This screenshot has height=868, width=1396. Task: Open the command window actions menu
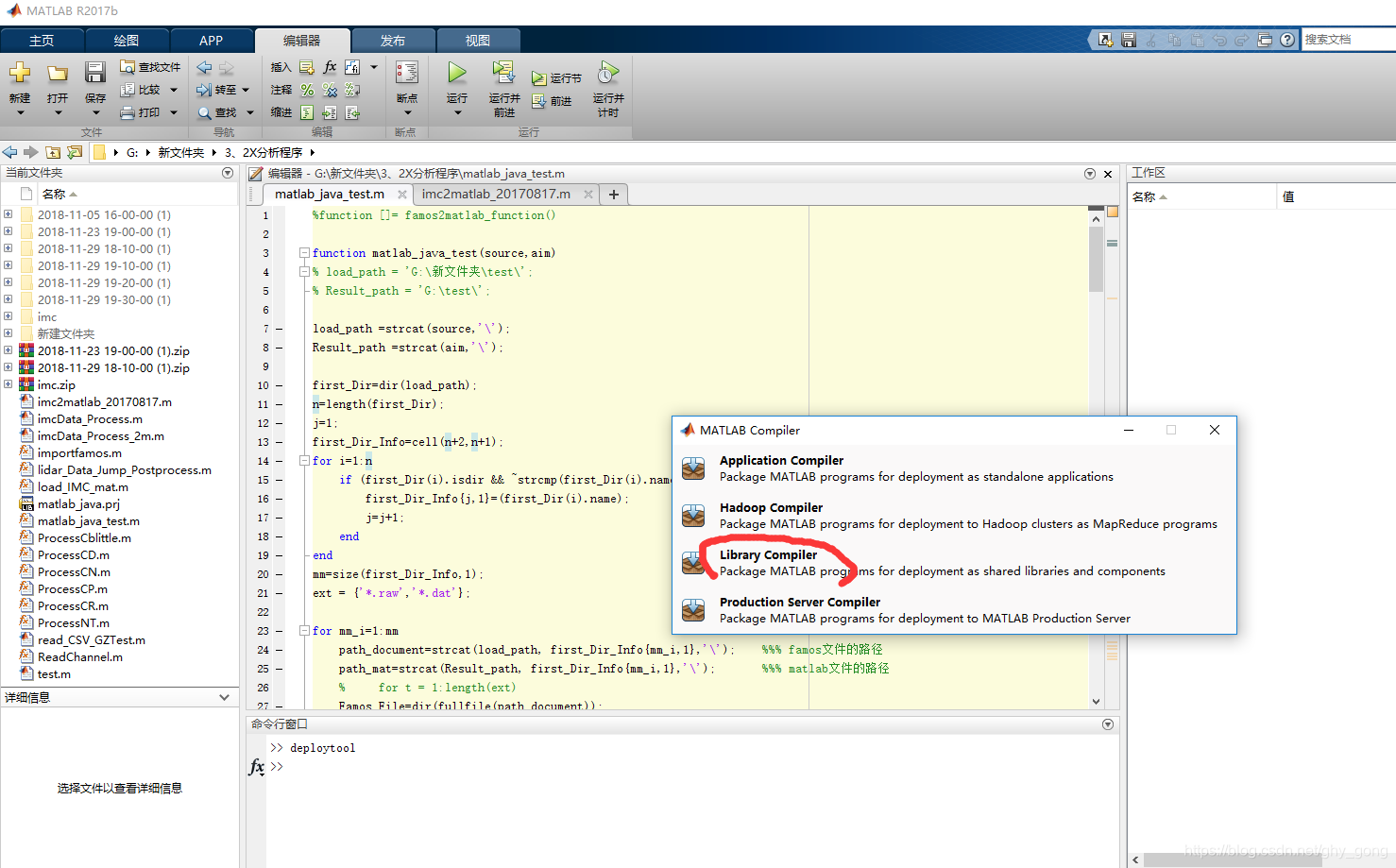tap(1108, 724)
